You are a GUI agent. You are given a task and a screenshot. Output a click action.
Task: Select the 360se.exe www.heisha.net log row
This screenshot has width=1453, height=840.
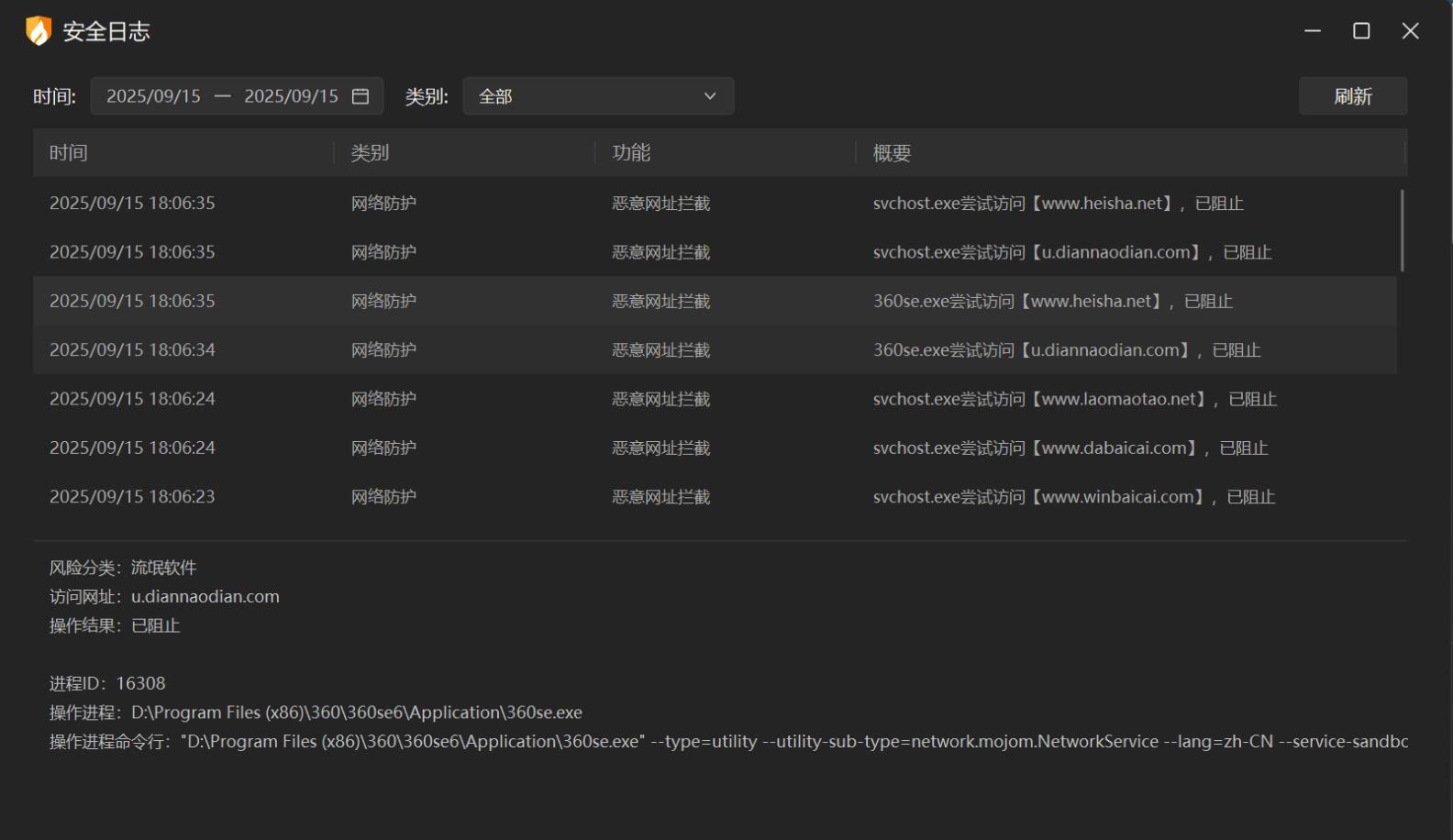point(715,301)
